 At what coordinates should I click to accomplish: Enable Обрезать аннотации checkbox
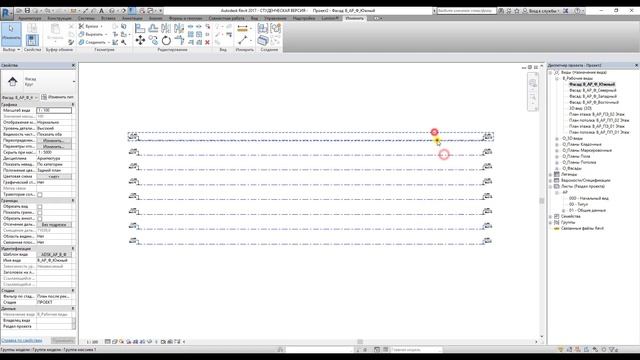click(40, 219)
